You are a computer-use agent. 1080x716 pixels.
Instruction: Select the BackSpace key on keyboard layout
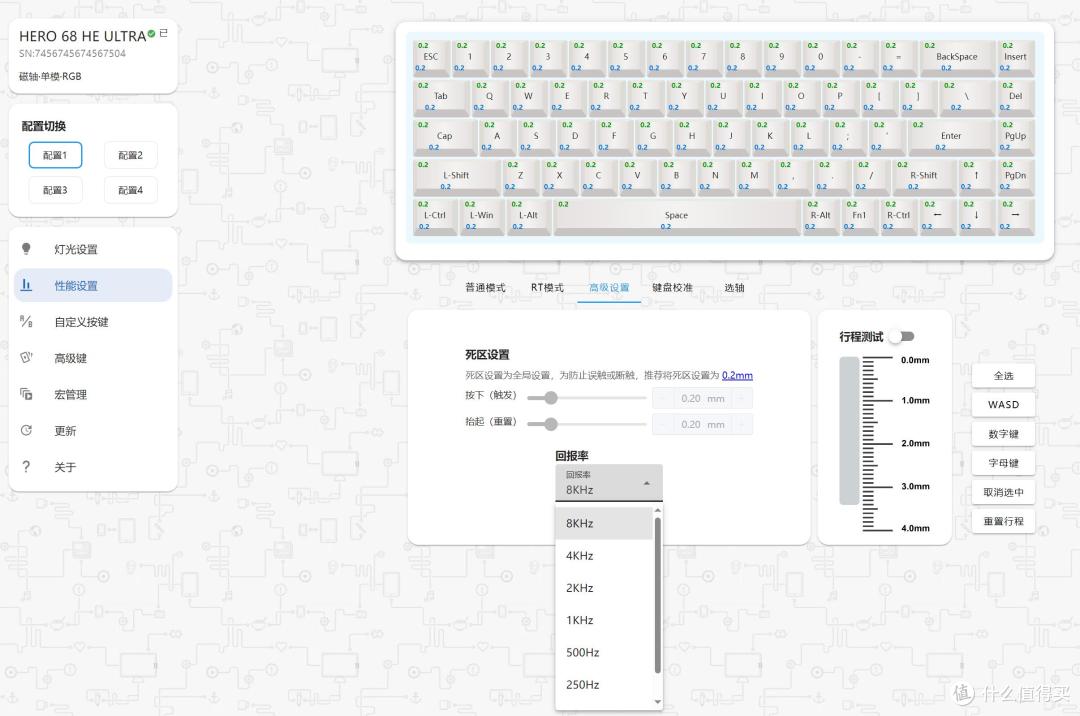coord(957,57)
